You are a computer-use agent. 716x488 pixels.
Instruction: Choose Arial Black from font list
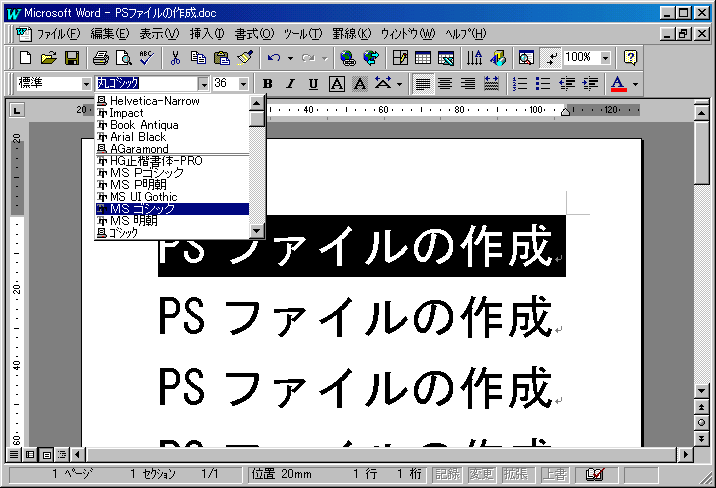click(173, 137)
